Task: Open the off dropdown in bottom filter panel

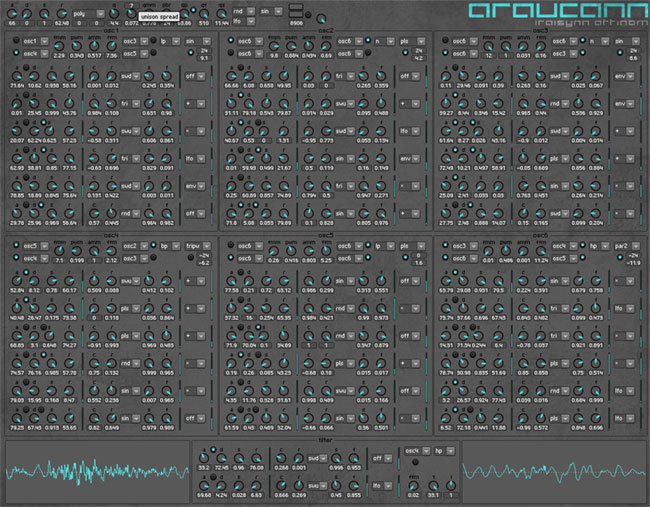Action: (x=382, y=458)
